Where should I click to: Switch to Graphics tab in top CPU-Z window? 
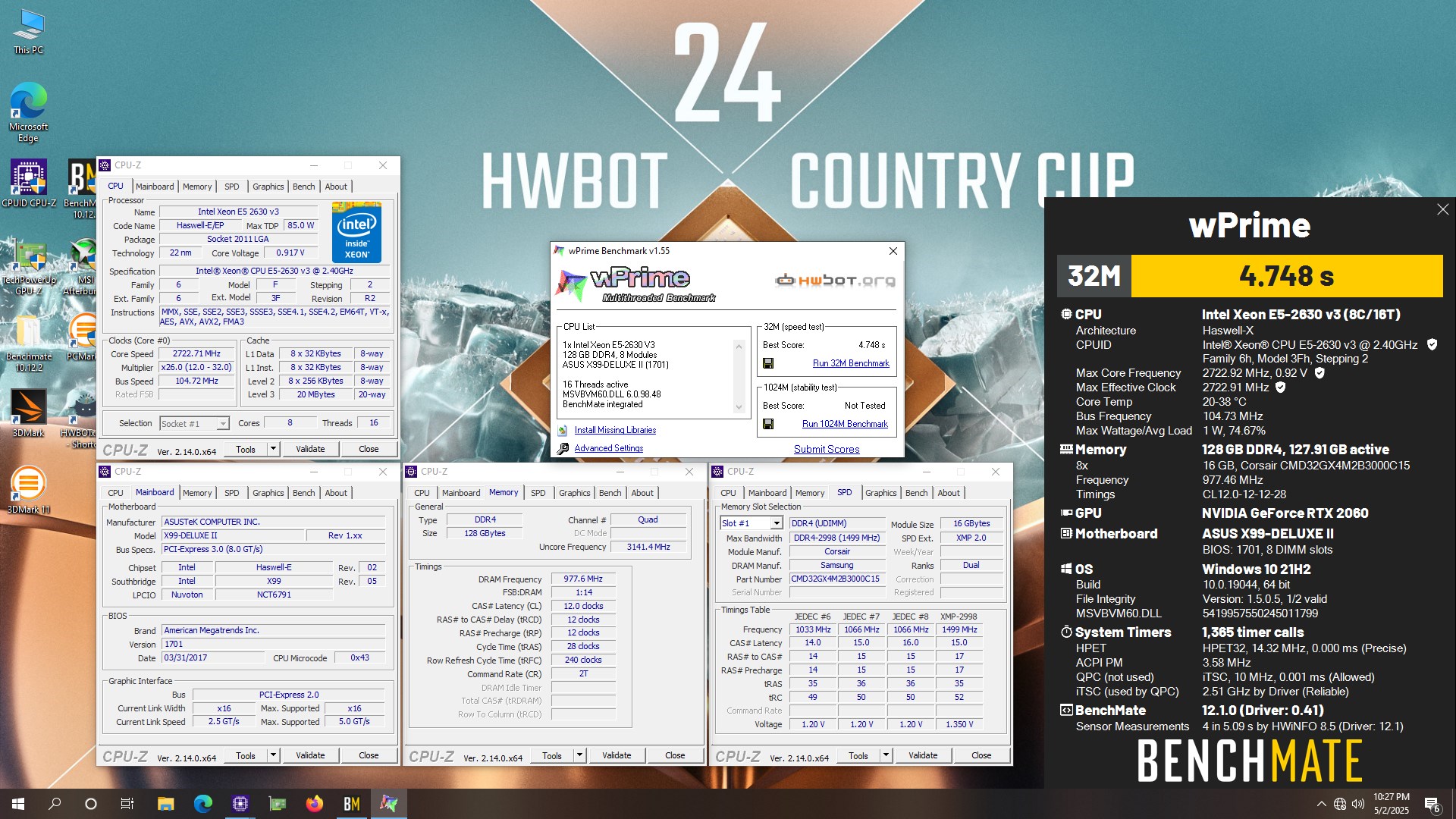tap(268, 187)
